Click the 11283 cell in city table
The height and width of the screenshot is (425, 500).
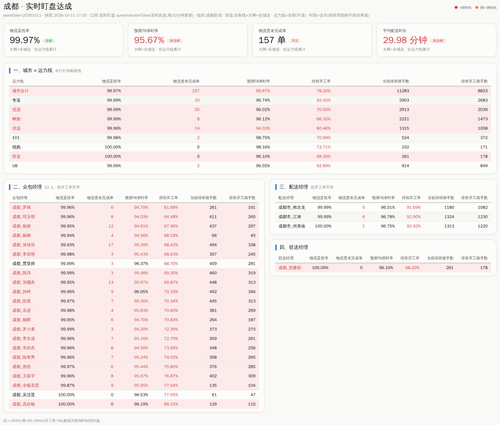[x=403, y=91]
